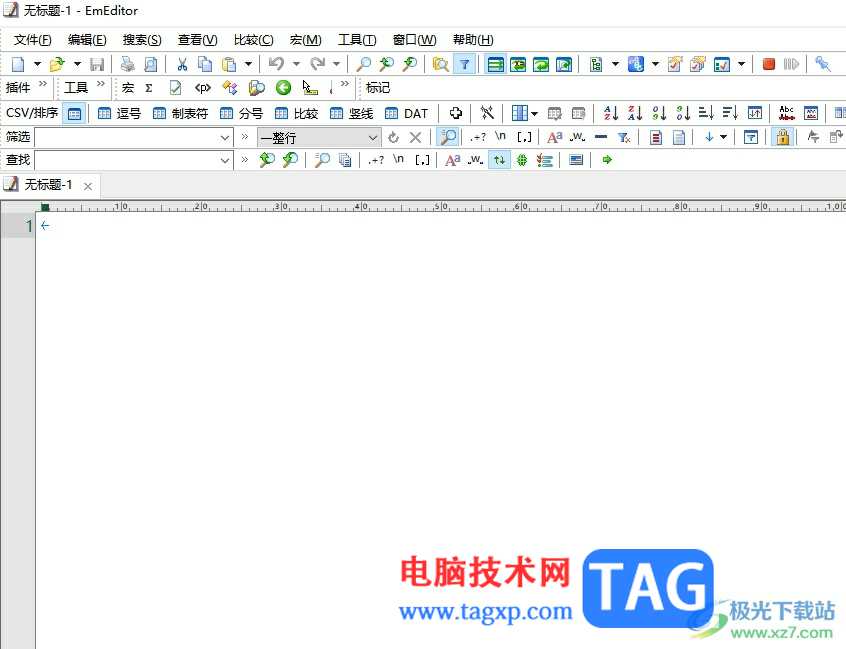Screen dimensions: 846x649
Task: Open the Find text combo box dropdown
Action: coord(225,160)
